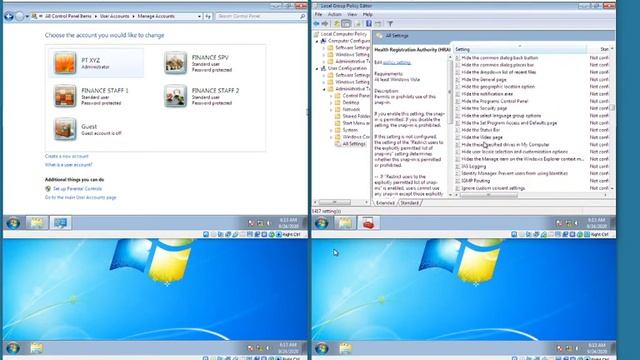Expand Windows Settings under User Configuration
This screenshot has height=360, width=640.
pyautogui.click(x=324, y=82)
